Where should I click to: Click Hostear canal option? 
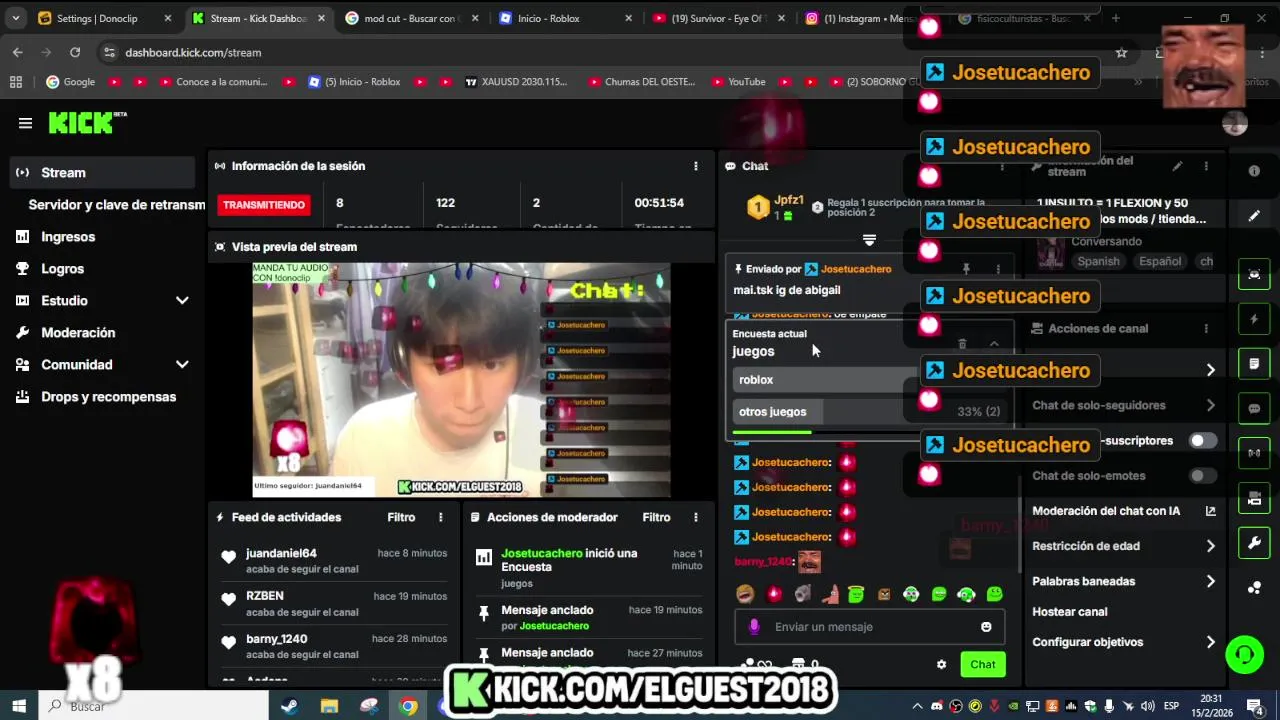pyautogui.click(x=1070, y=612)
